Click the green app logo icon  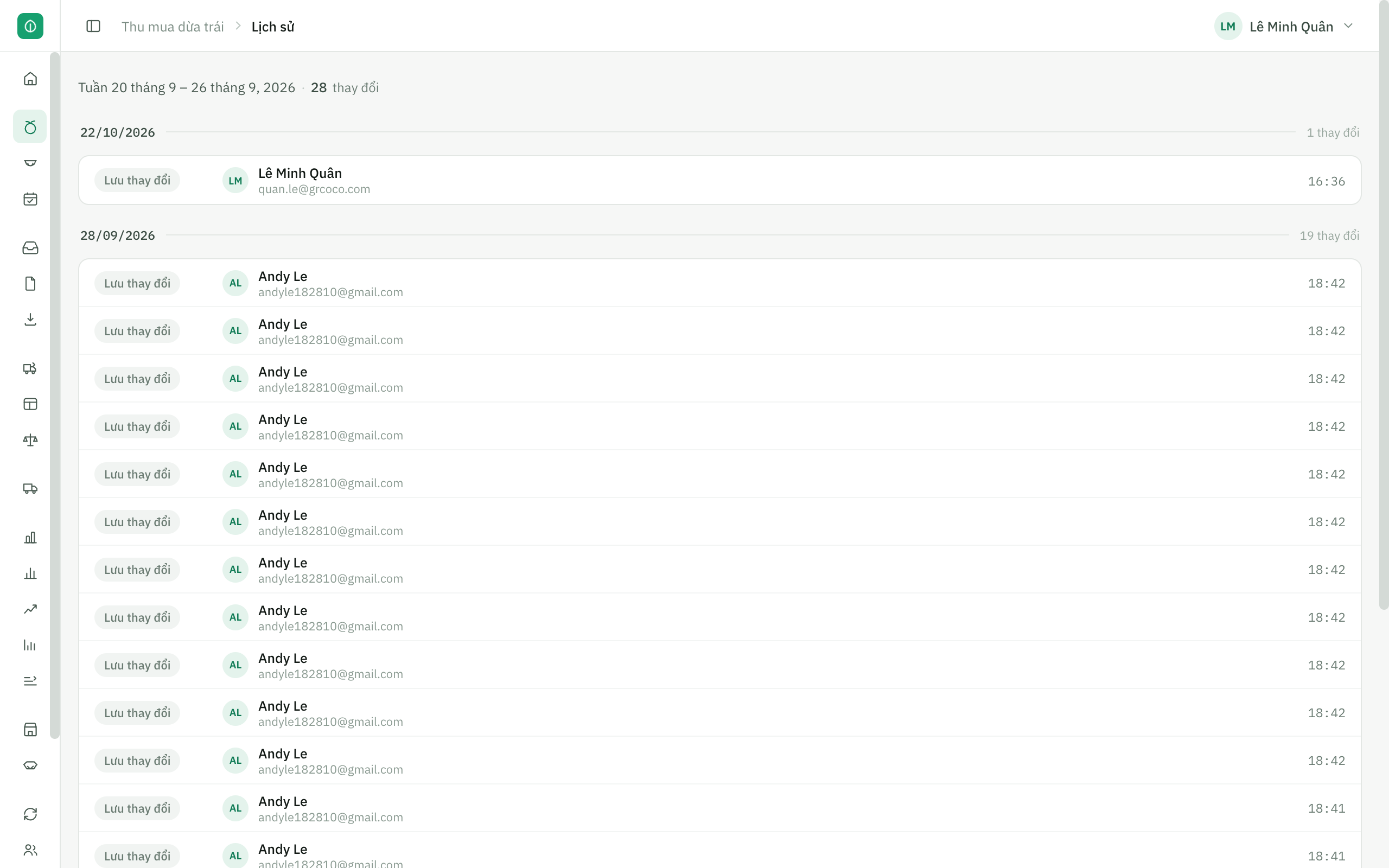pyautogui.click(x=30, y=26)
